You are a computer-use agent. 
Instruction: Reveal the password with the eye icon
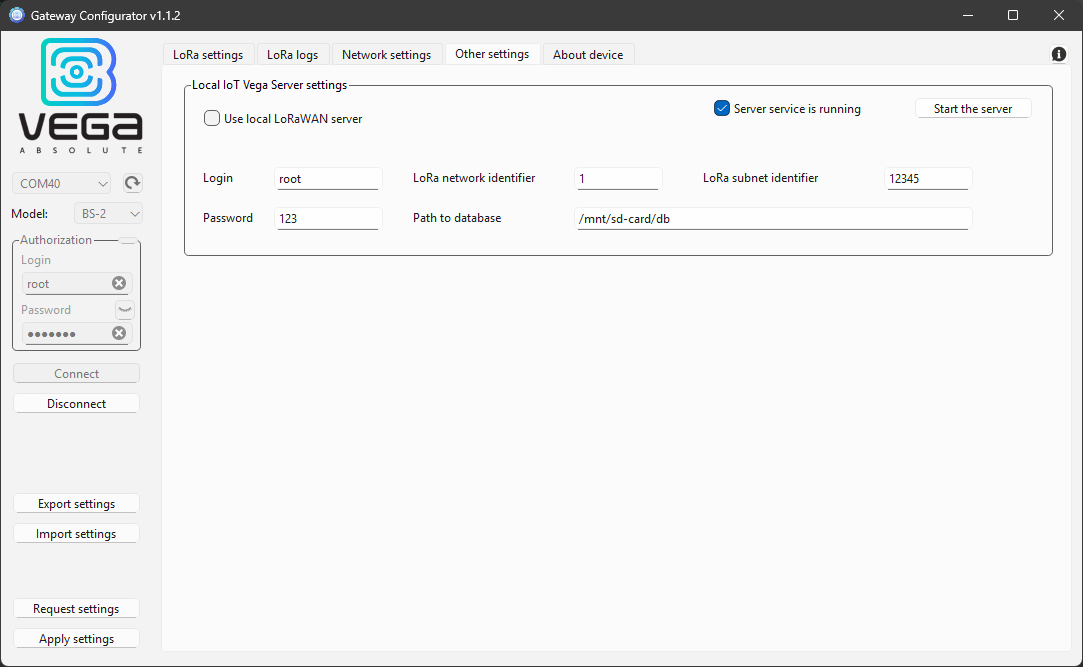(124, 309)
